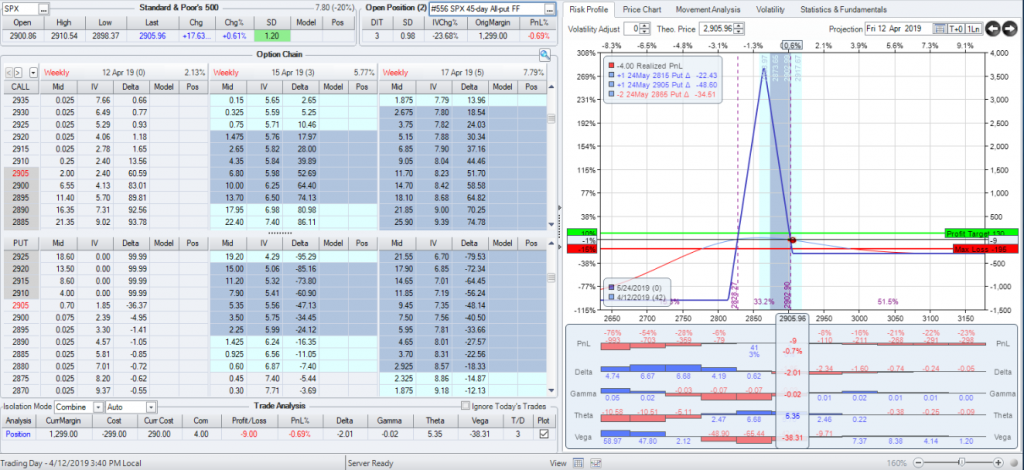
Task: Click the Theo. Price stepper arrows
Action: click(x=739, y=29)
